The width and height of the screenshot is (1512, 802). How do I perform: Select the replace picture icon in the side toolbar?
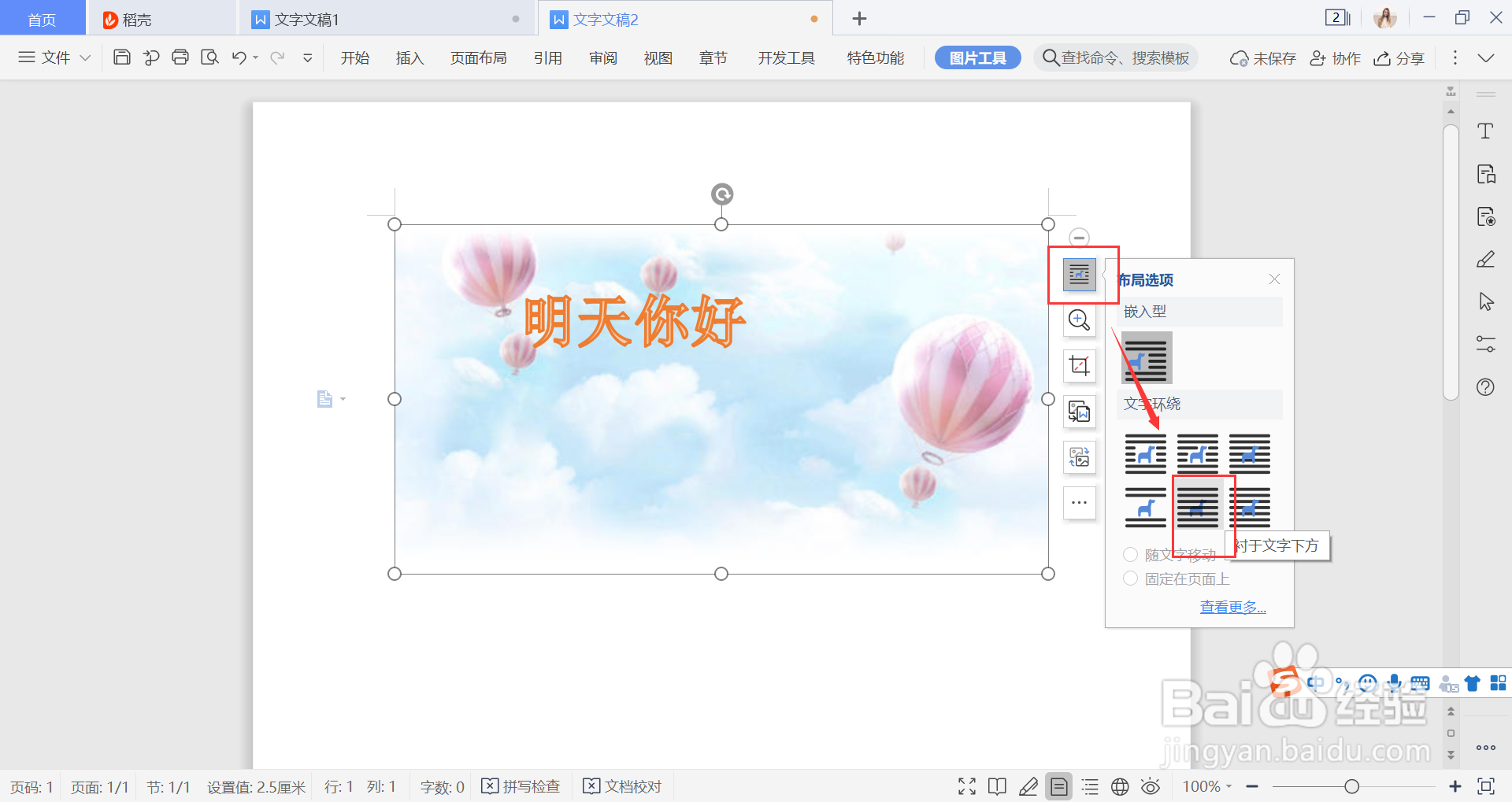point(1080,412)
